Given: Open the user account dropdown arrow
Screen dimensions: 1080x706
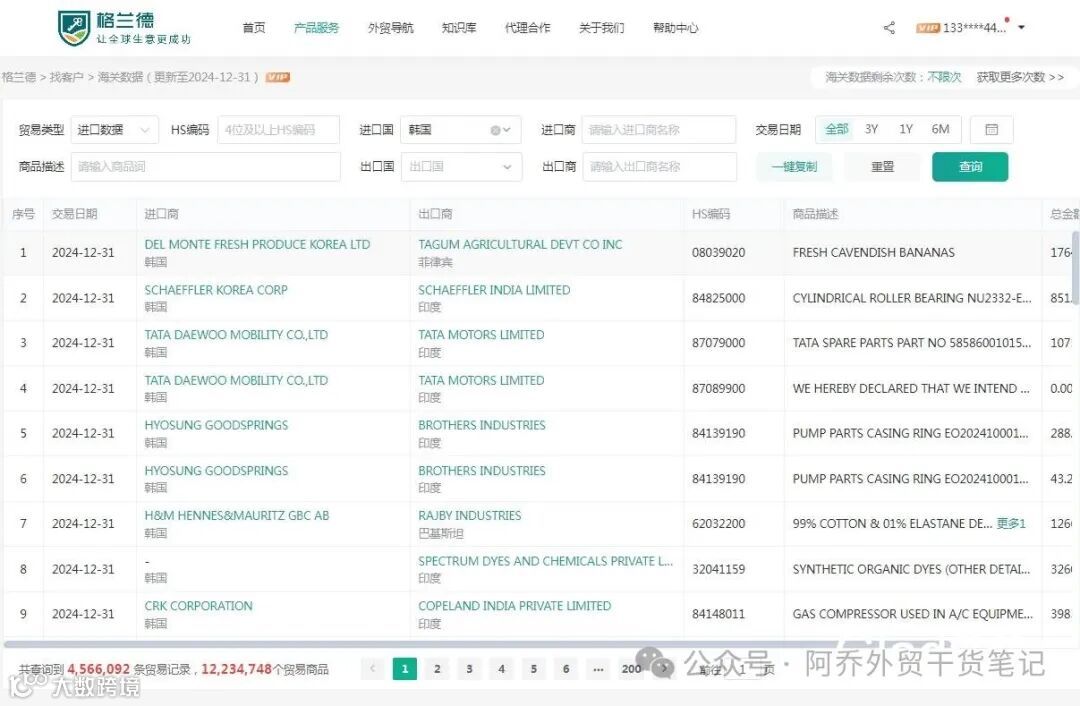Looking at the screenshot, I should (1021, 28).
